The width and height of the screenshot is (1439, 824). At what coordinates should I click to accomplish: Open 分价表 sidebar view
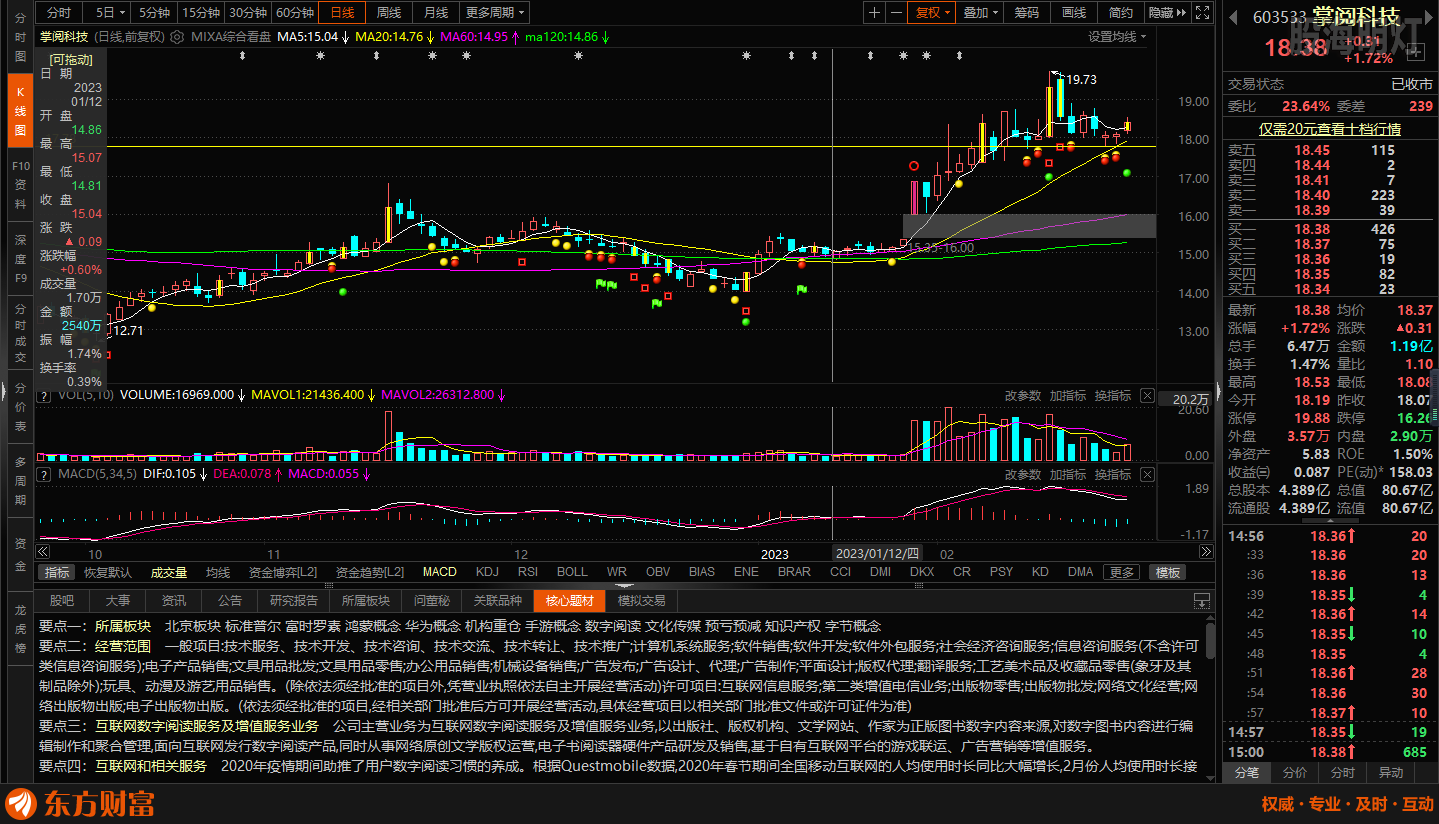[x=20, y=406]
